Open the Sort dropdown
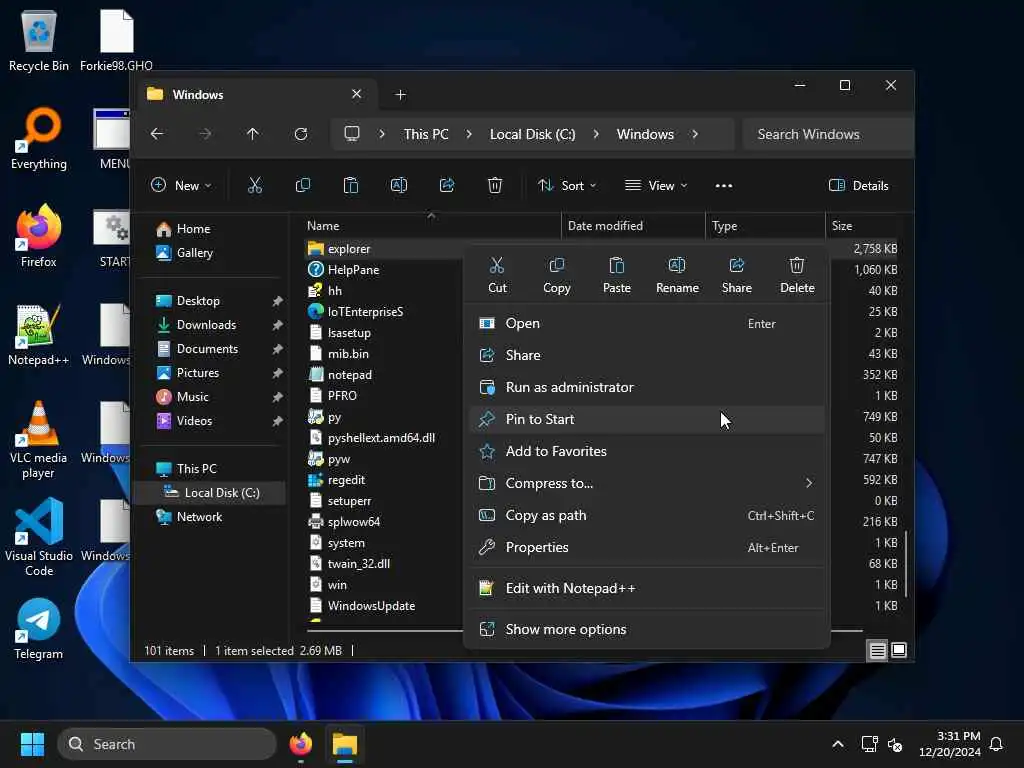This screenshot has width=1024, height=768. pos(567,185)
